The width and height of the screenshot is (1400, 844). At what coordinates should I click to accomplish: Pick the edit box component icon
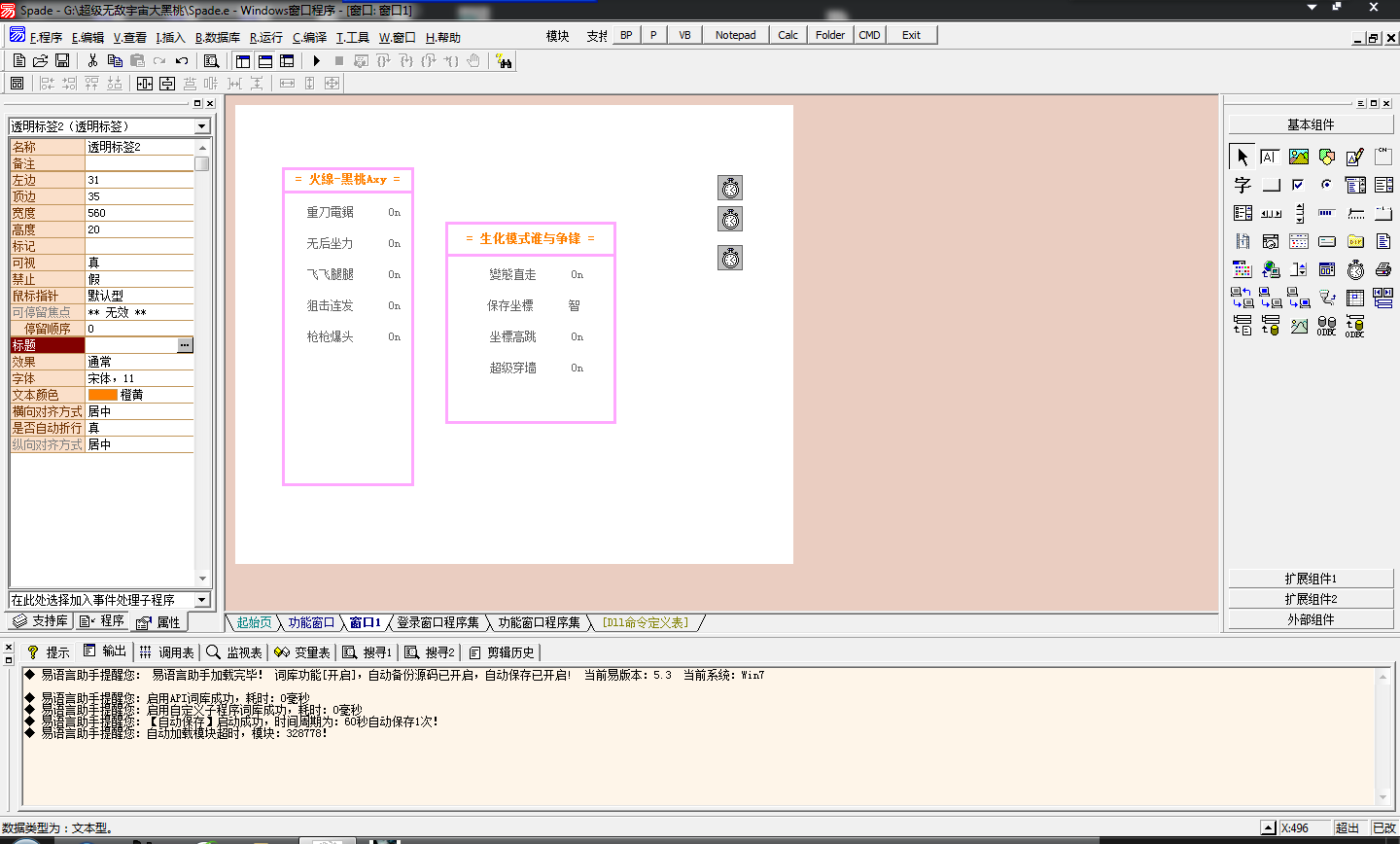pyautogui.click(x=1270, y=157)
